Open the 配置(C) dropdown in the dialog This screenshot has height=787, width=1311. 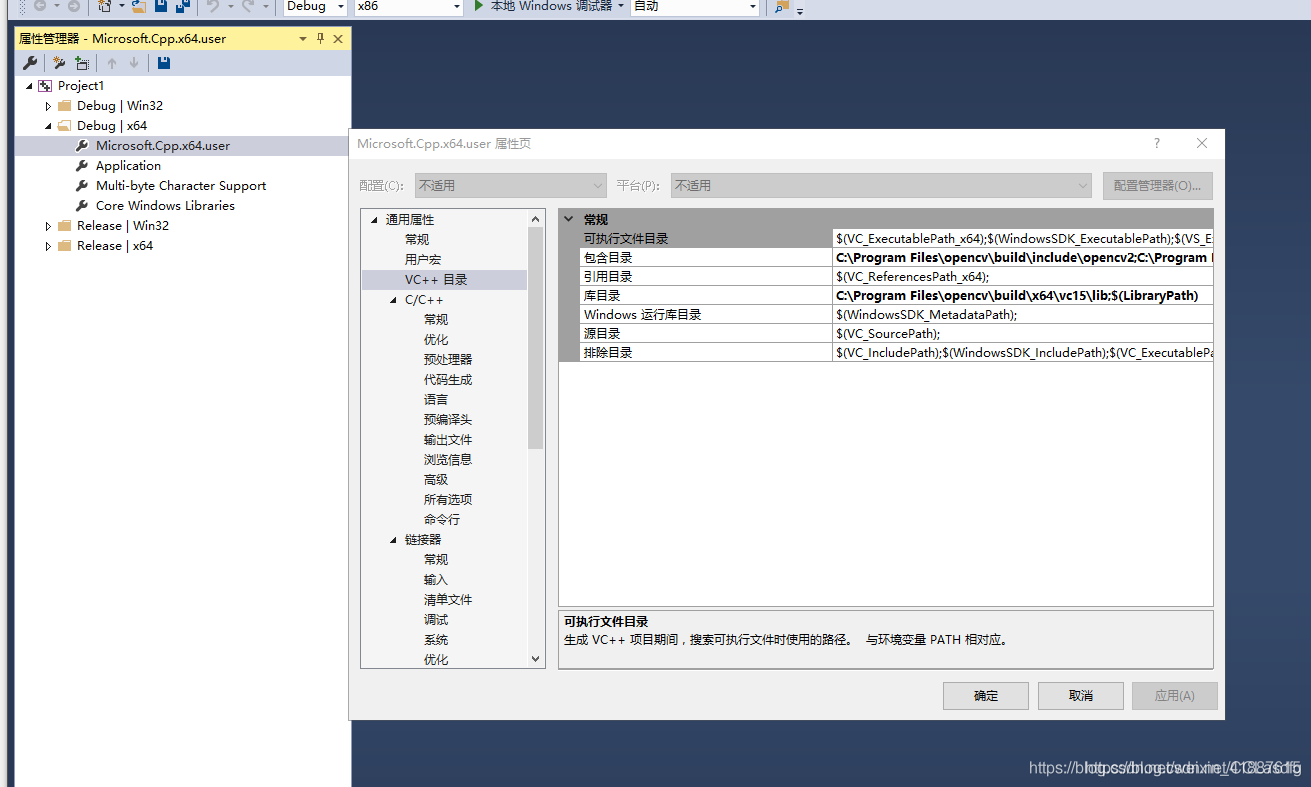(512, 186)
